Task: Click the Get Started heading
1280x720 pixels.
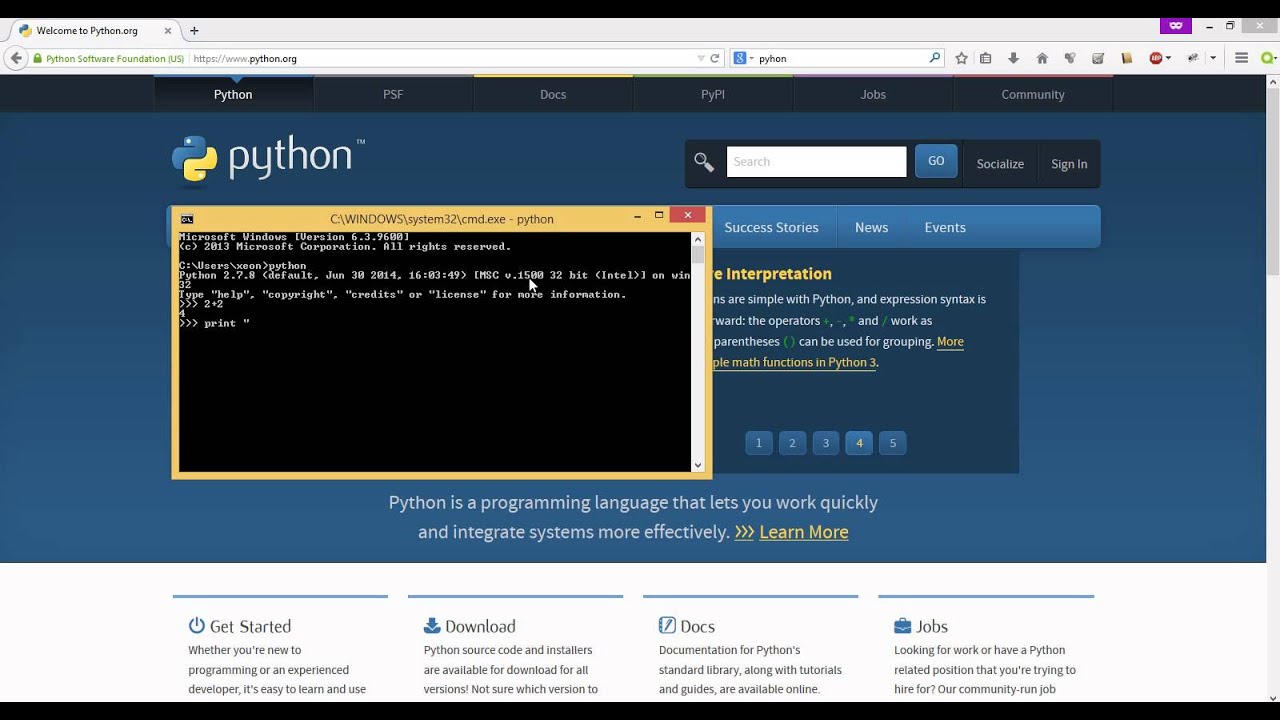Action: pyautogui.click(x=250, y=626)
